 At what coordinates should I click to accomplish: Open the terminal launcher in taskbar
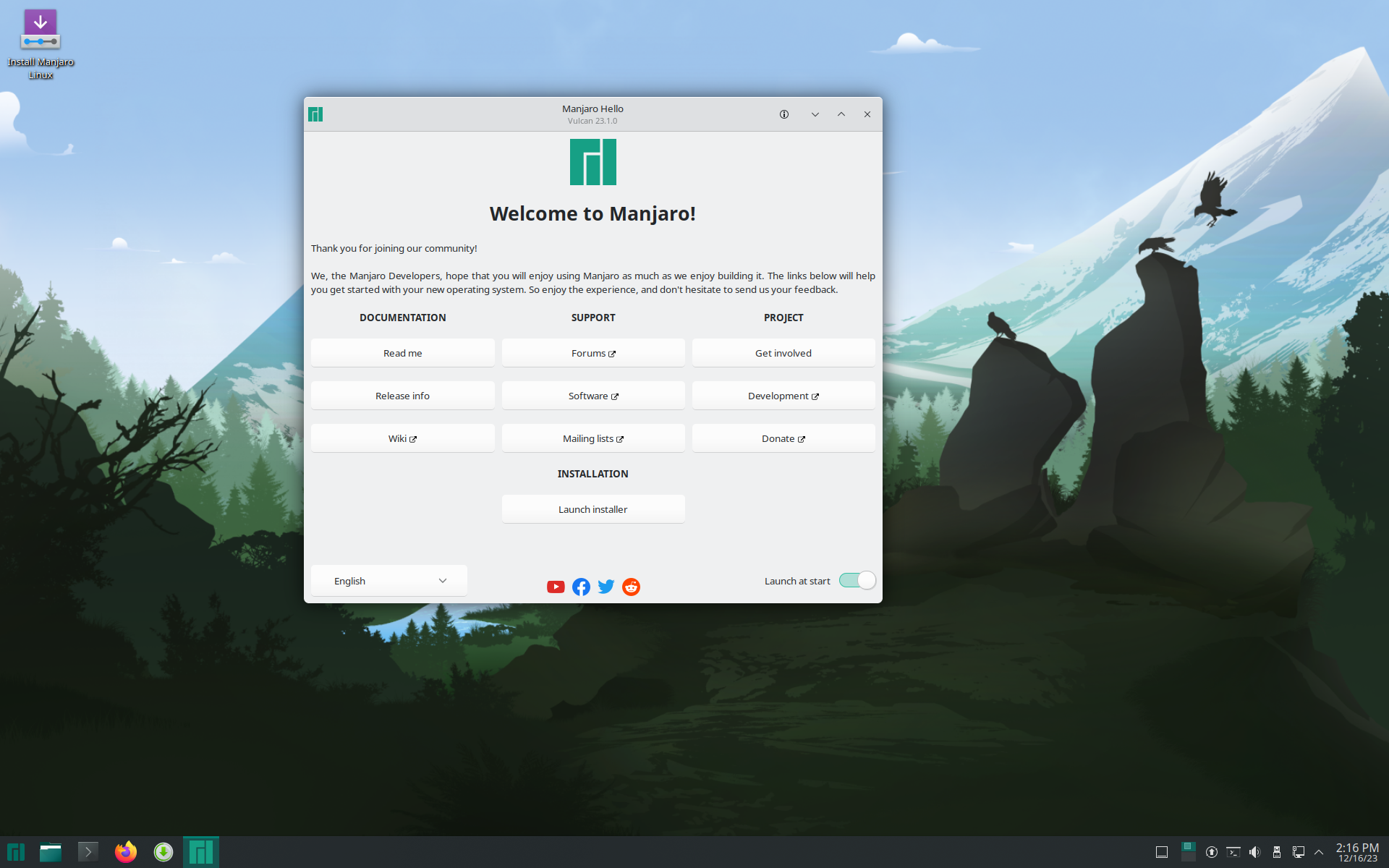tap(88, 852)
